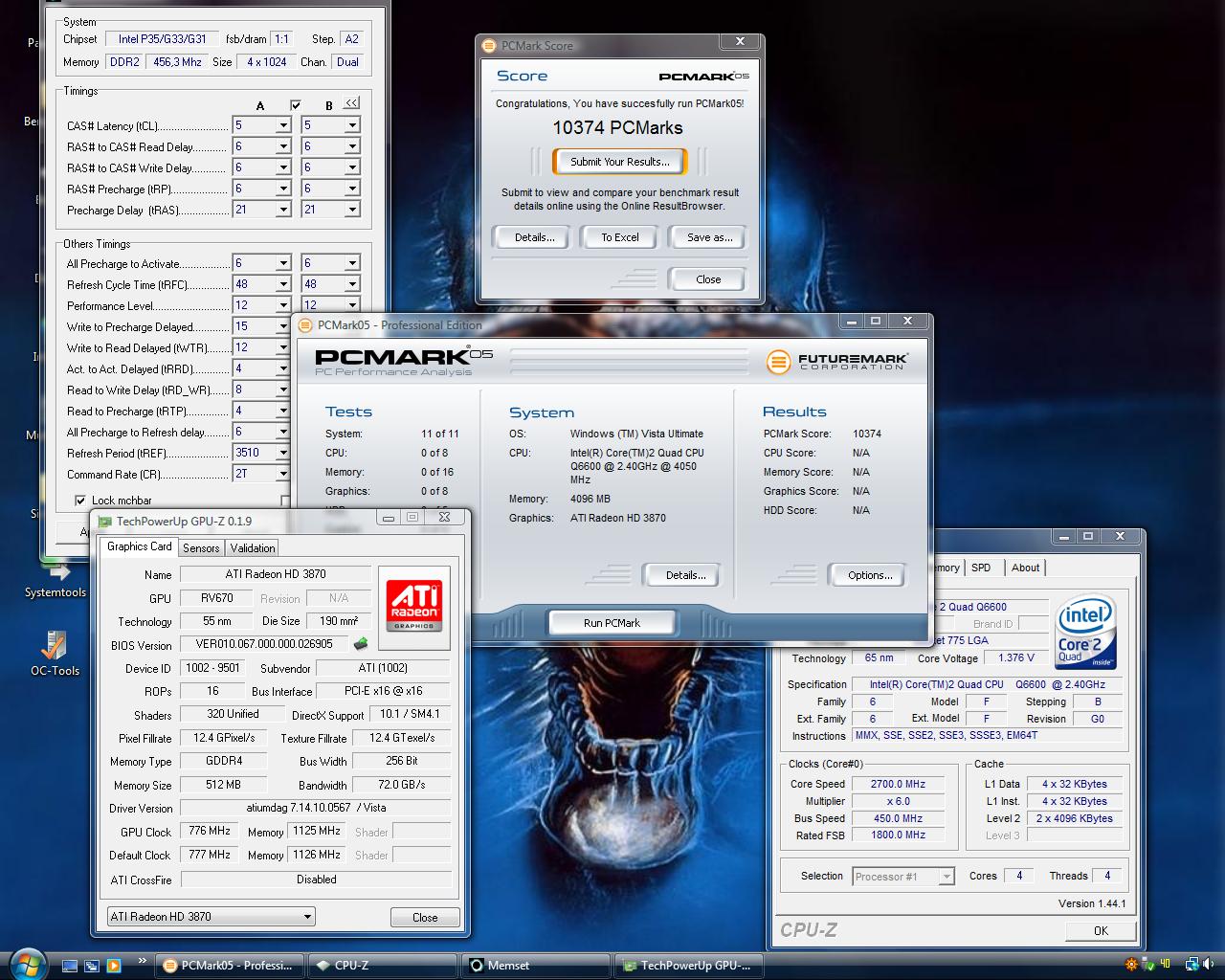Activate PCMark05 taskbar button

point(230,966)
